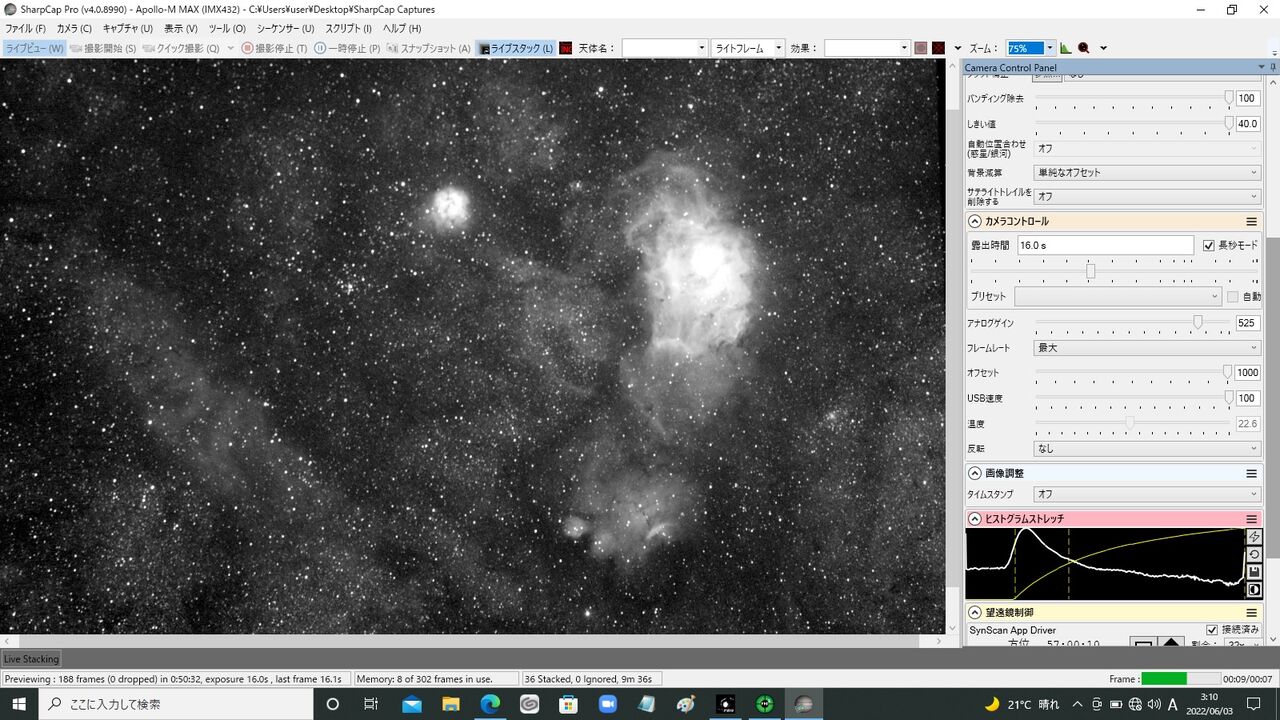Launch Microsoft Edge from the taskbar
The image size is (1280, 720).
489,704
